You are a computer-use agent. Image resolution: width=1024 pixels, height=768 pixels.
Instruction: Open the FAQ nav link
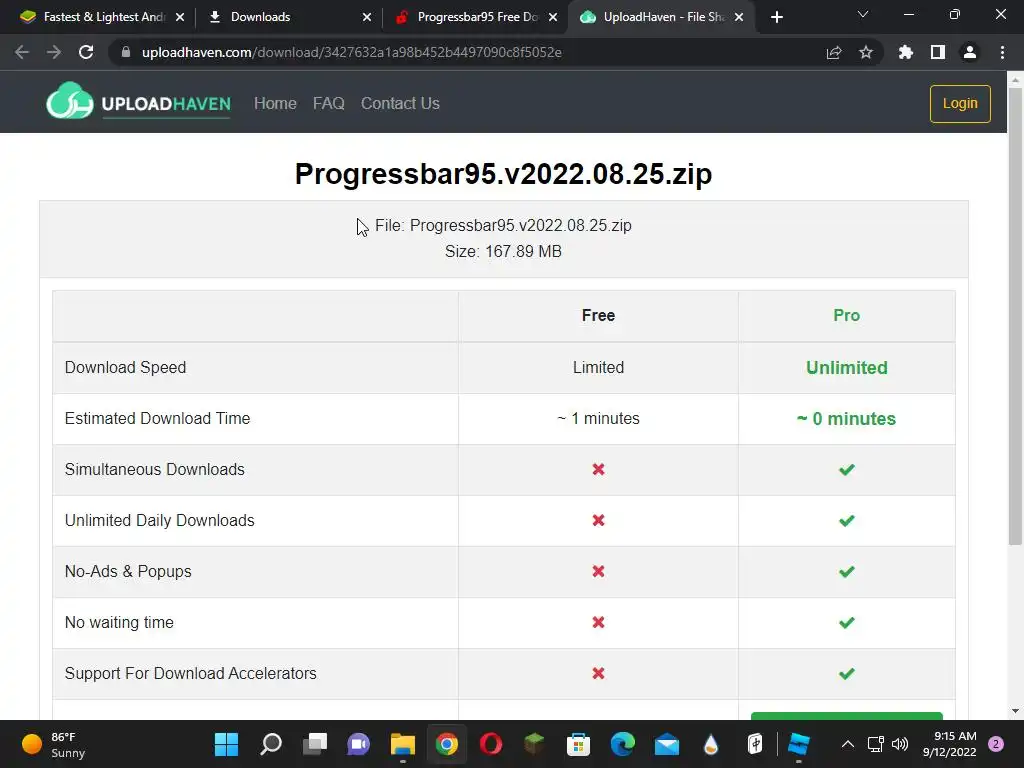click(x=328, y=103)
